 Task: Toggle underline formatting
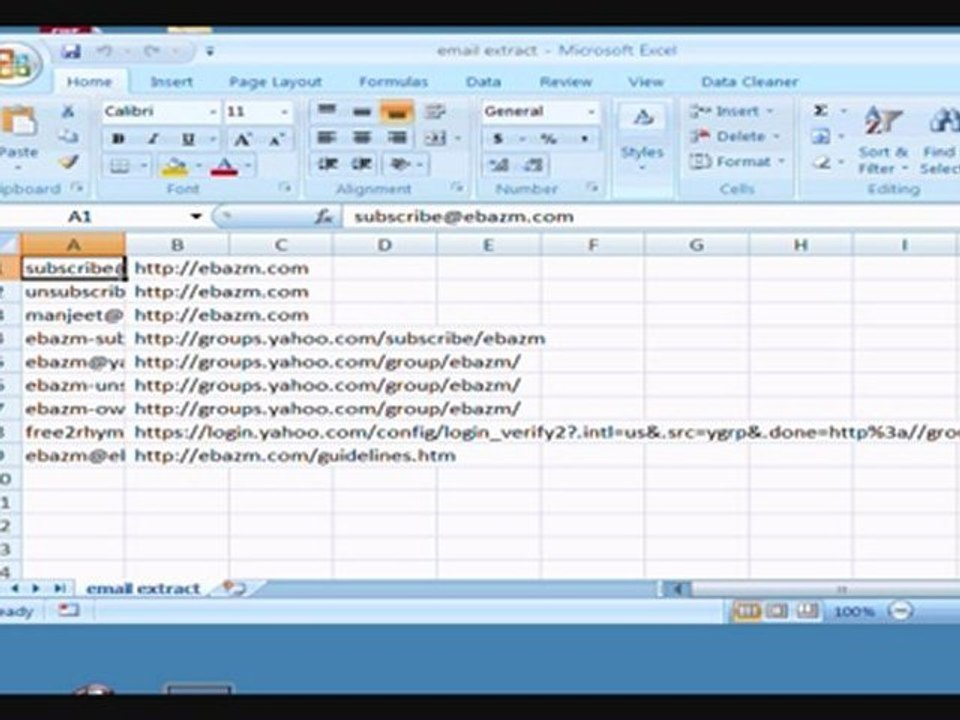point(189,139)
